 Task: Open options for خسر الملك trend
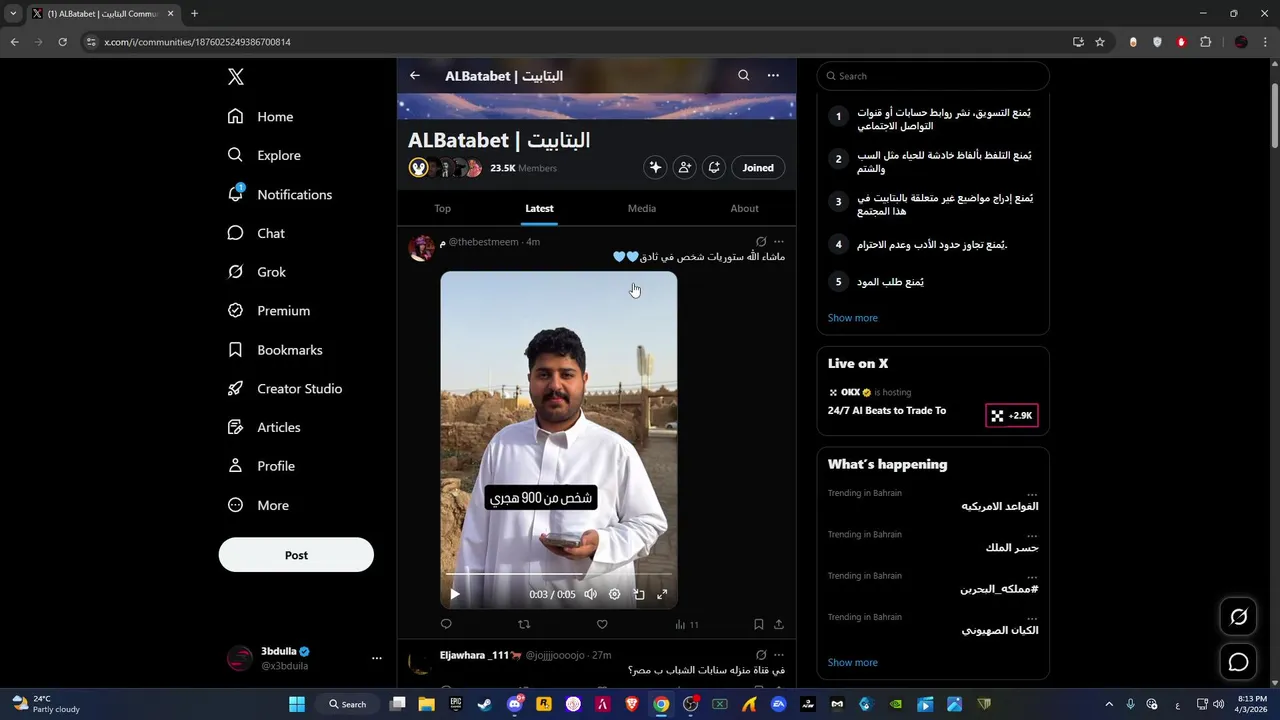coord(1032,535)
